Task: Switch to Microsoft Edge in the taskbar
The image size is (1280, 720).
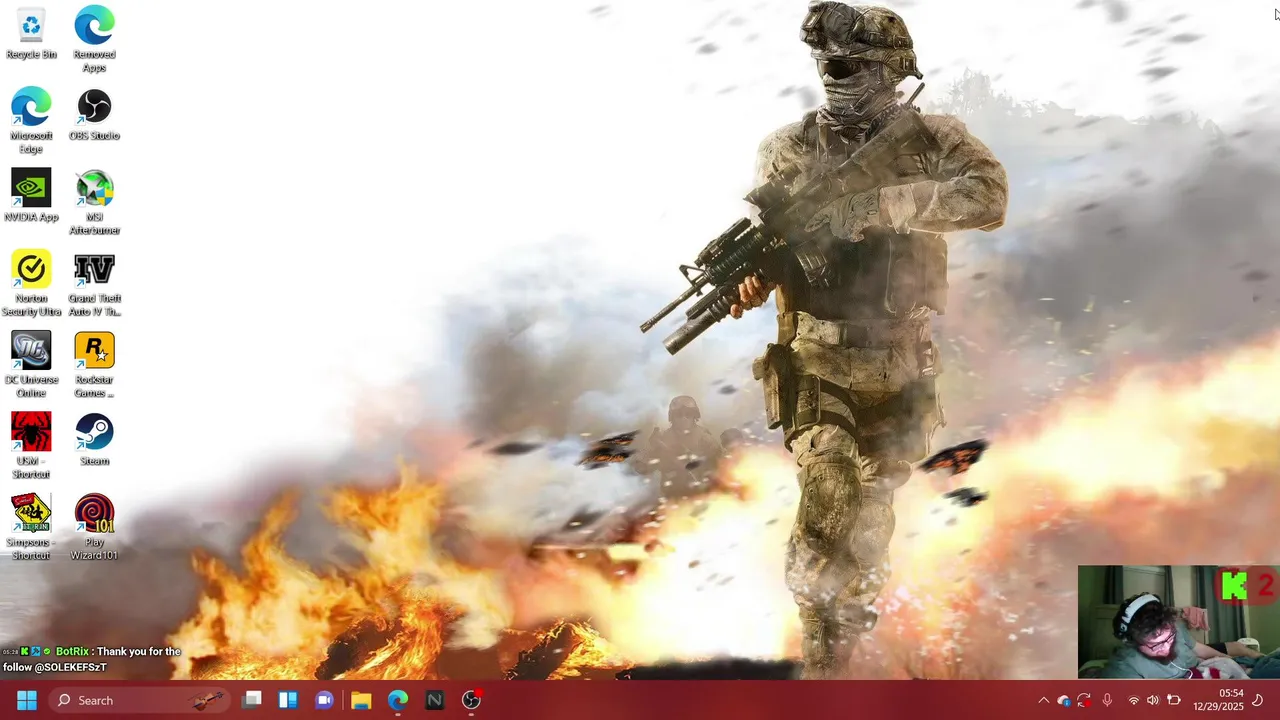Action: [398, 700]
